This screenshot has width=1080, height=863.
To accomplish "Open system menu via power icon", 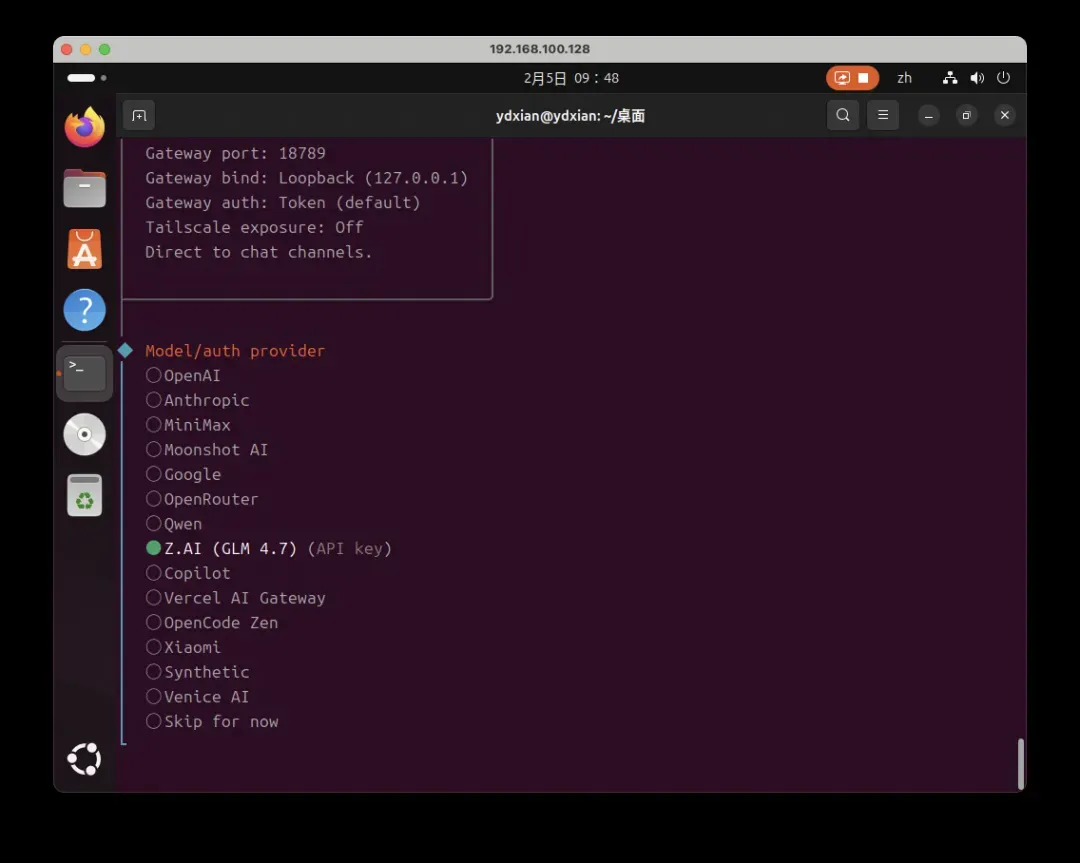I will click(1003, 78).
